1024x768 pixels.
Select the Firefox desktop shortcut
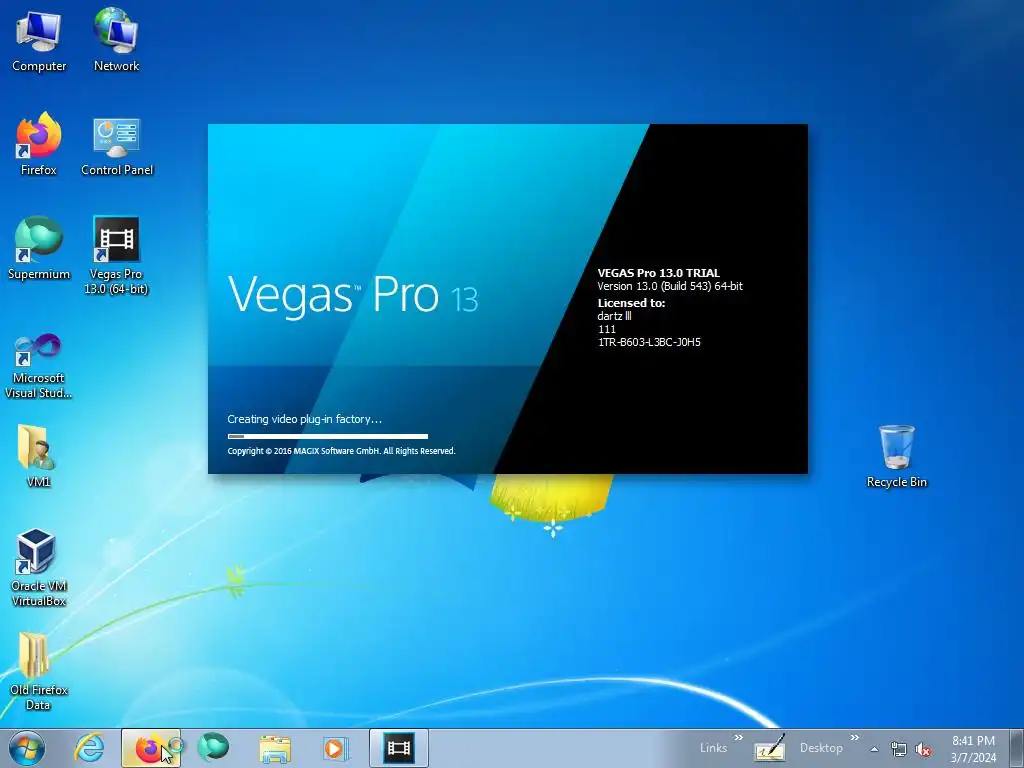tap(39, 145)
